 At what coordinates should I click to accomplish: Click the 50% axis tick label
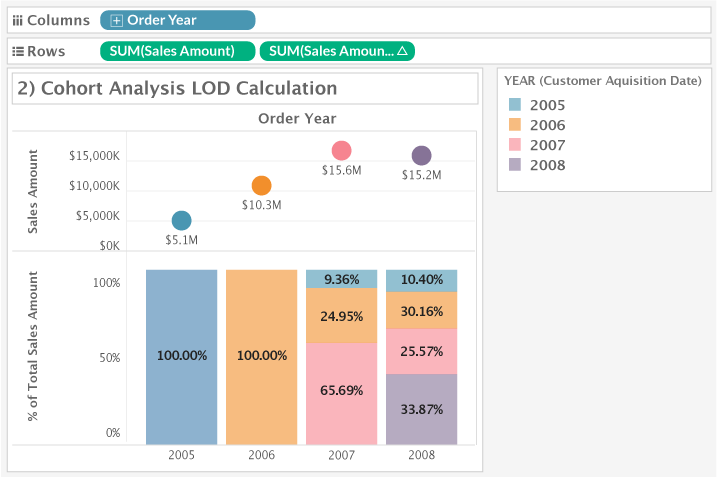coord(110,358)
